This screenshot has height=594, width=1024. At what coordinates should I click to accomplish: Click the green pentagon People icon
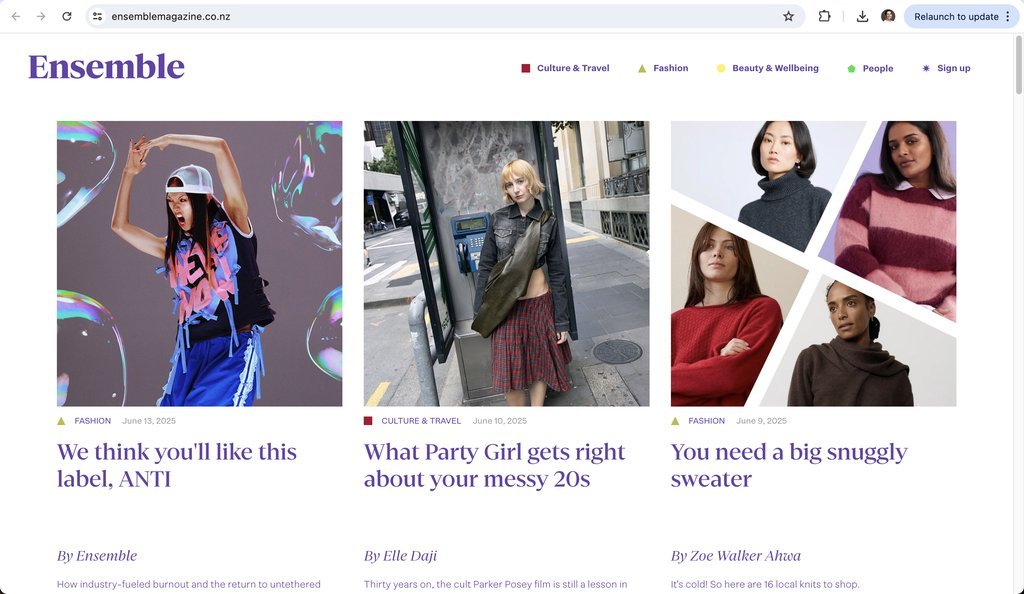(x=851, y=69)
